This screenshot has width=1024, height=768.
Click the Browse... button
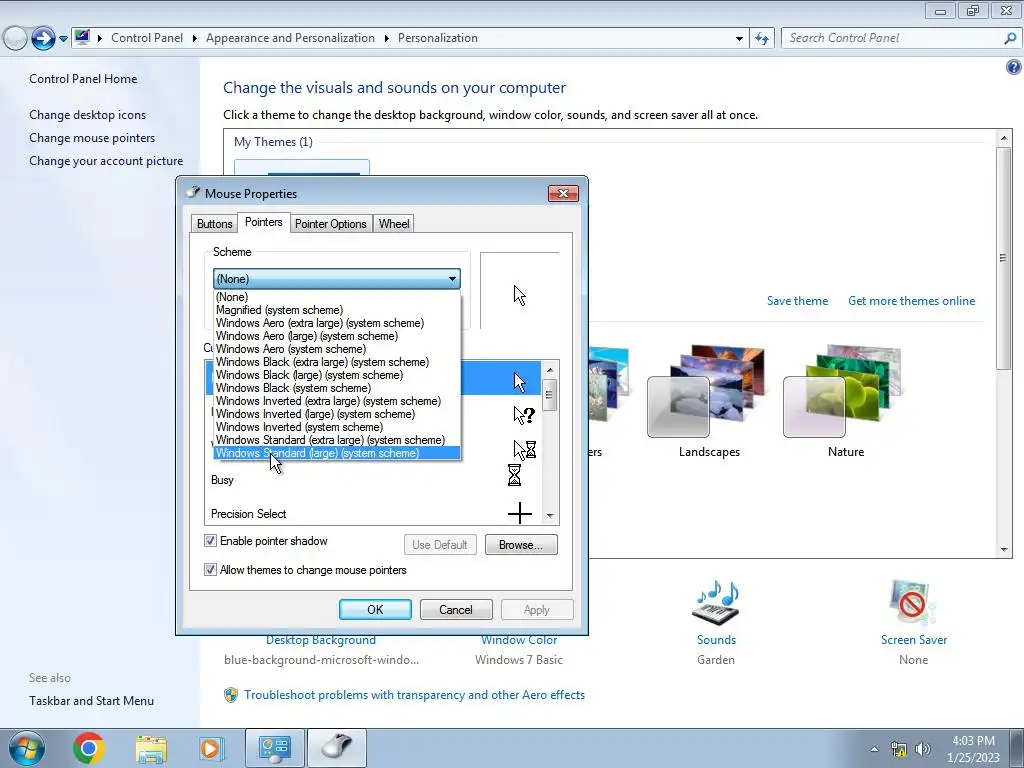tap(521, 545)
